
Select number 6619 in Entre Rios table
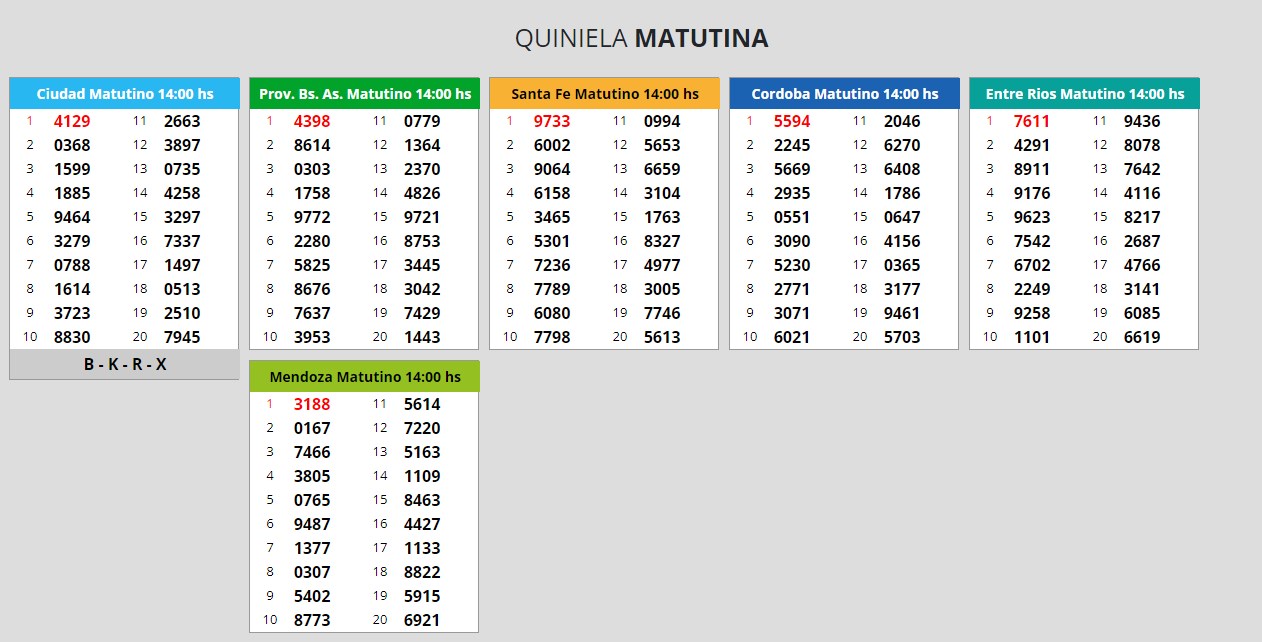point(1142,337)
